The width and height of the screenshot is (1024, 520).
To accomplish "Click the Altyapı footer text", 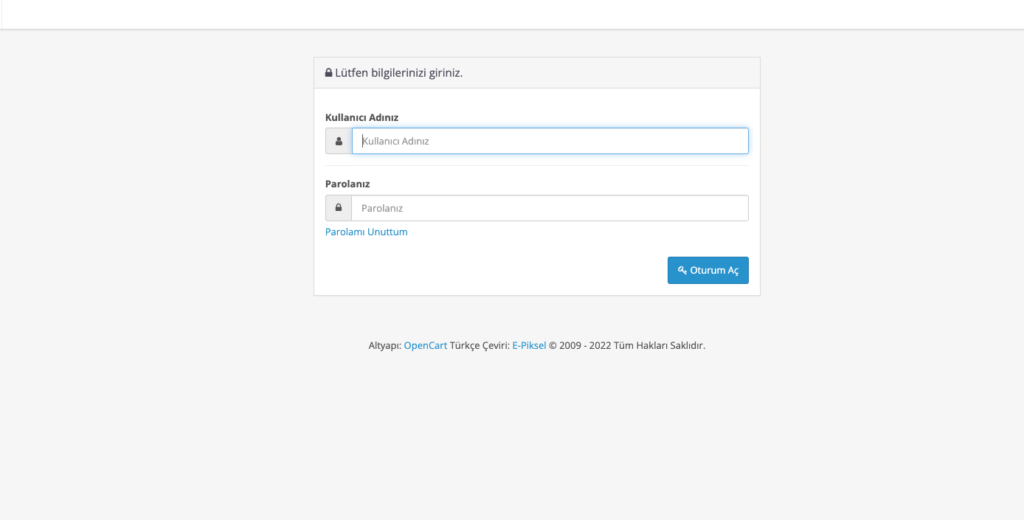I will point(385,346).
